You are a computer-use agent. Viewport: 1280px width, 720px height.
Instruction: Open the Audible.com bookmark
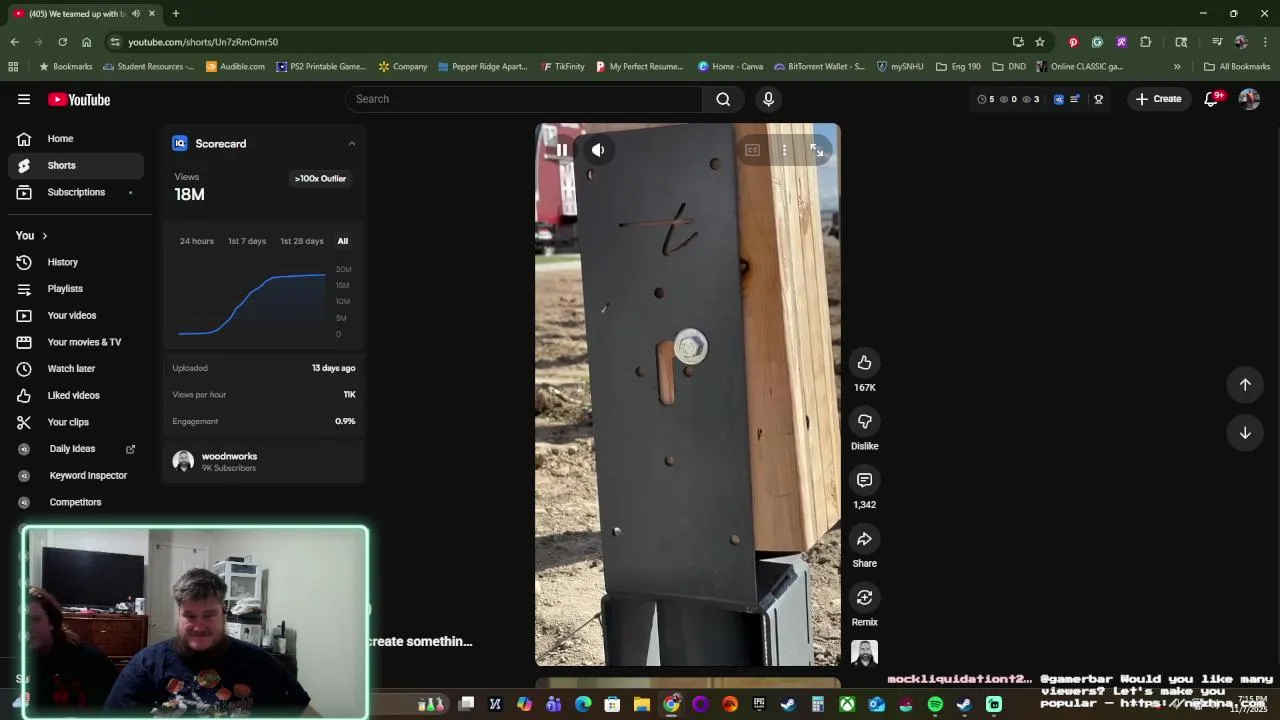pyautogui.click(x=235, y=67)
